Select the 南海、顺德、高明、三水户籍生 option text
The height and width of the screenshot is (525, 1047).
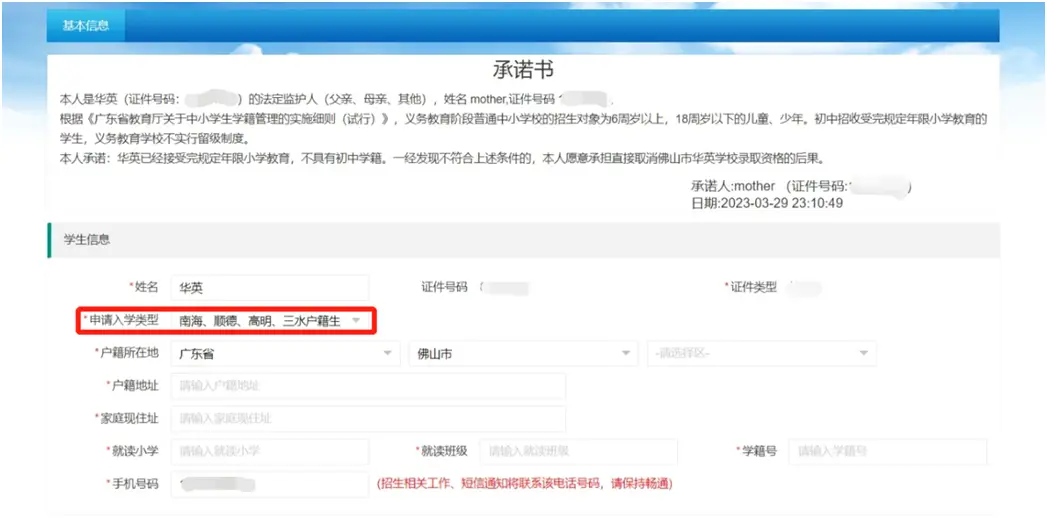click(x=259, y=320)
